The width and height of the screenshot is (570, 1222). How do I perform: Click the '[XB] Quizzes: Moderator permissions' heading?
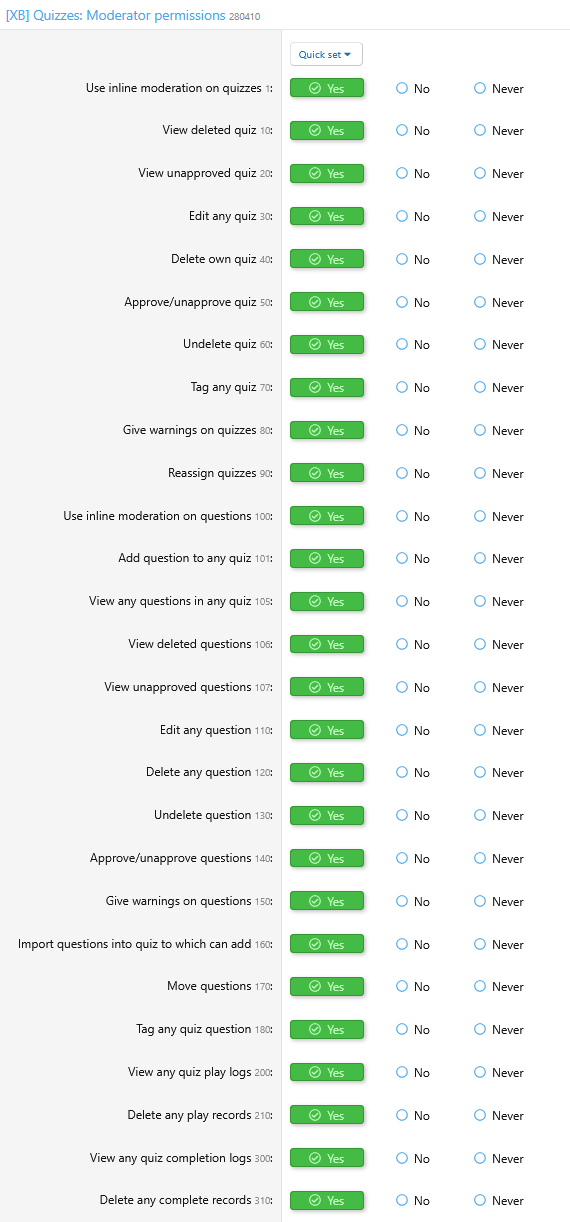coord(116,16)
